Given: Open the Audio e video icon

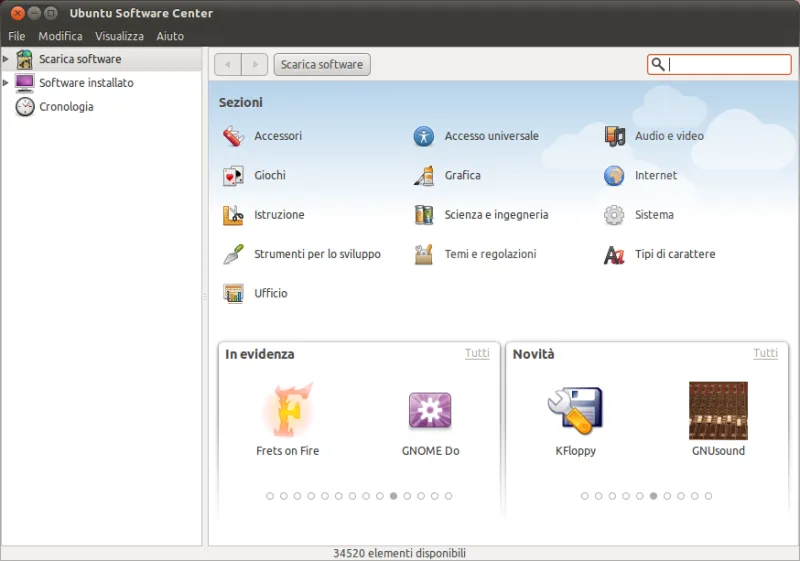Looking at the screenshot, I should pos(614,136).
